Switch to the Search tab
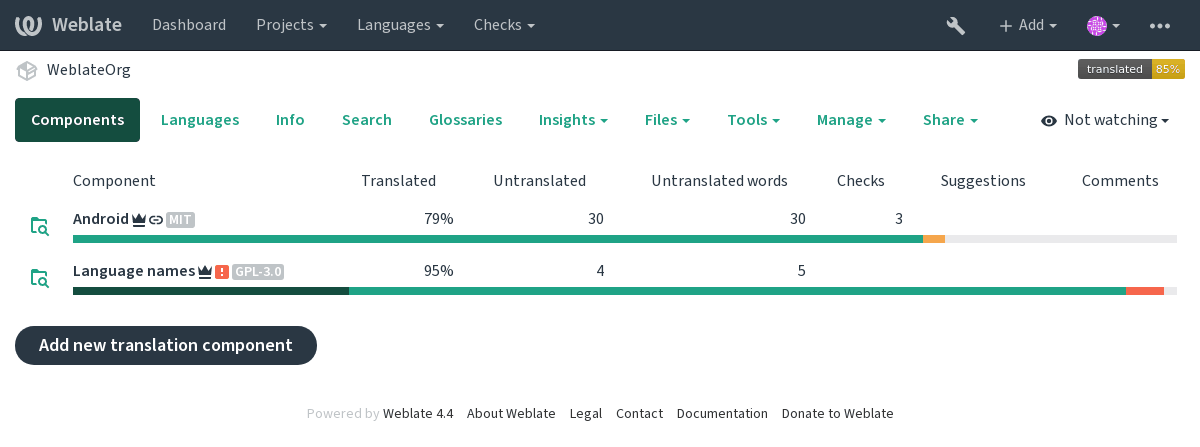This screenshot has width=1200, height=447. [367, 120]
